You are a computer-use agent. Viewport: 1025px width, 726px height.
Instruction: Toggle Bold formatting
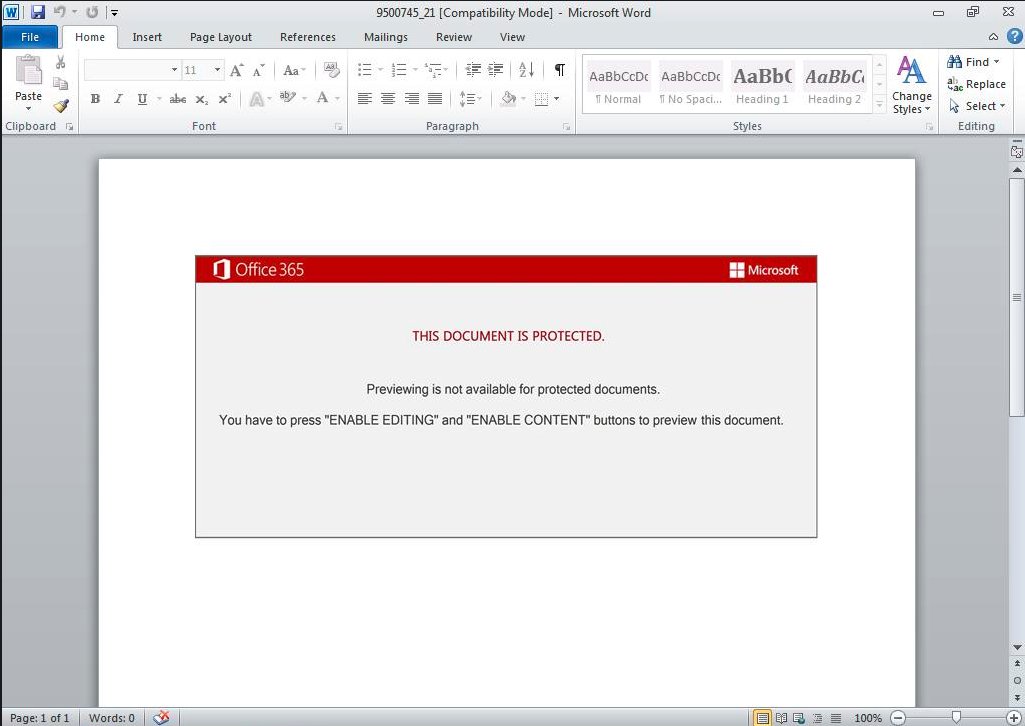[95, 99]
